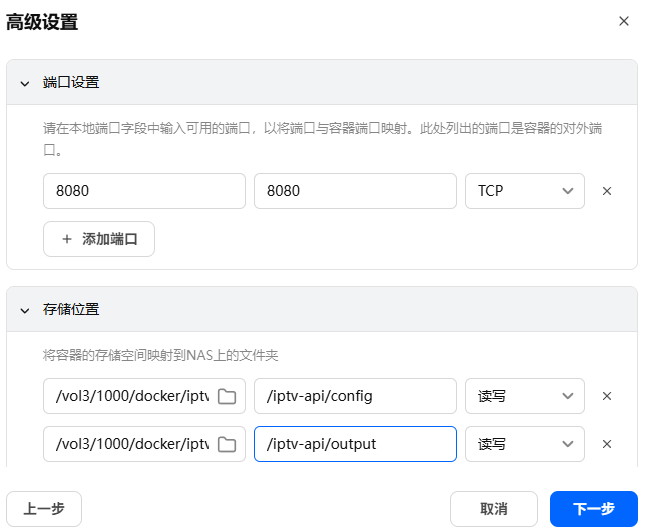Open 读写 permission dropdown for config row
Image resolution: width=649 pixels, height=532 pixels.
[524, 396]
